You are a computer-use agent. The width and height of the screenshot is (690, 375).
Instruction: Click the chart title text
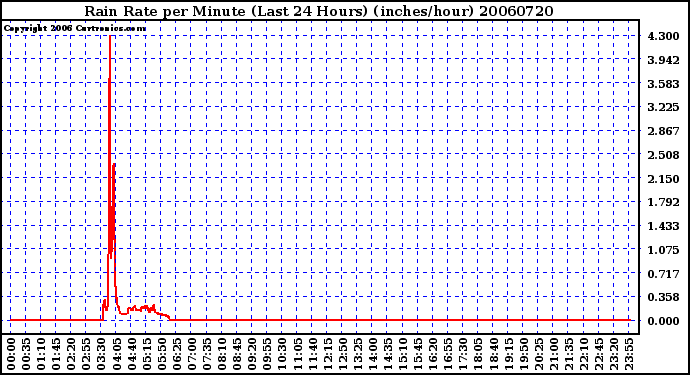319,11
